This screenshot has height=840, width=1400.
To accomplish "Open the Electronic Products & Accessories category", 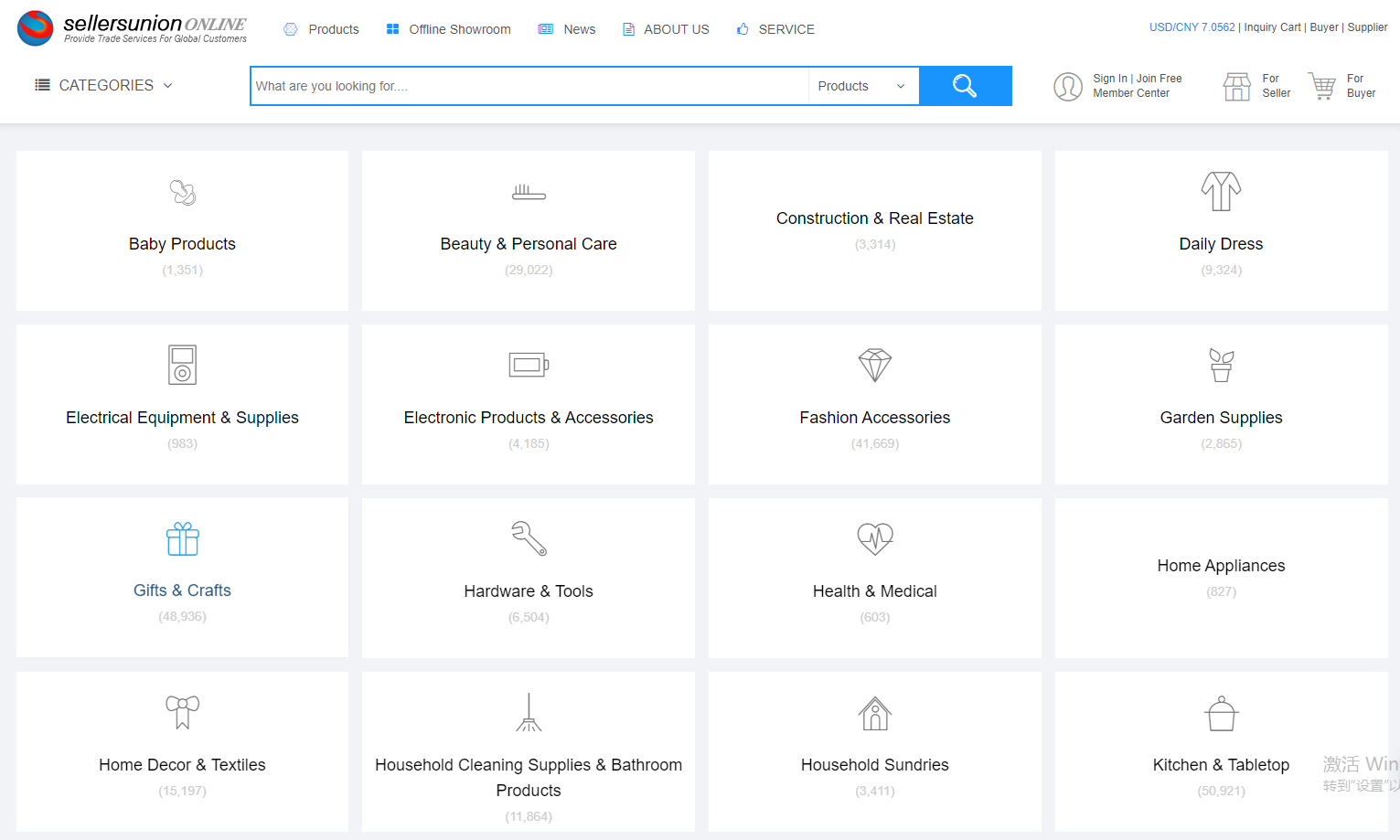I will coord(529,418).
